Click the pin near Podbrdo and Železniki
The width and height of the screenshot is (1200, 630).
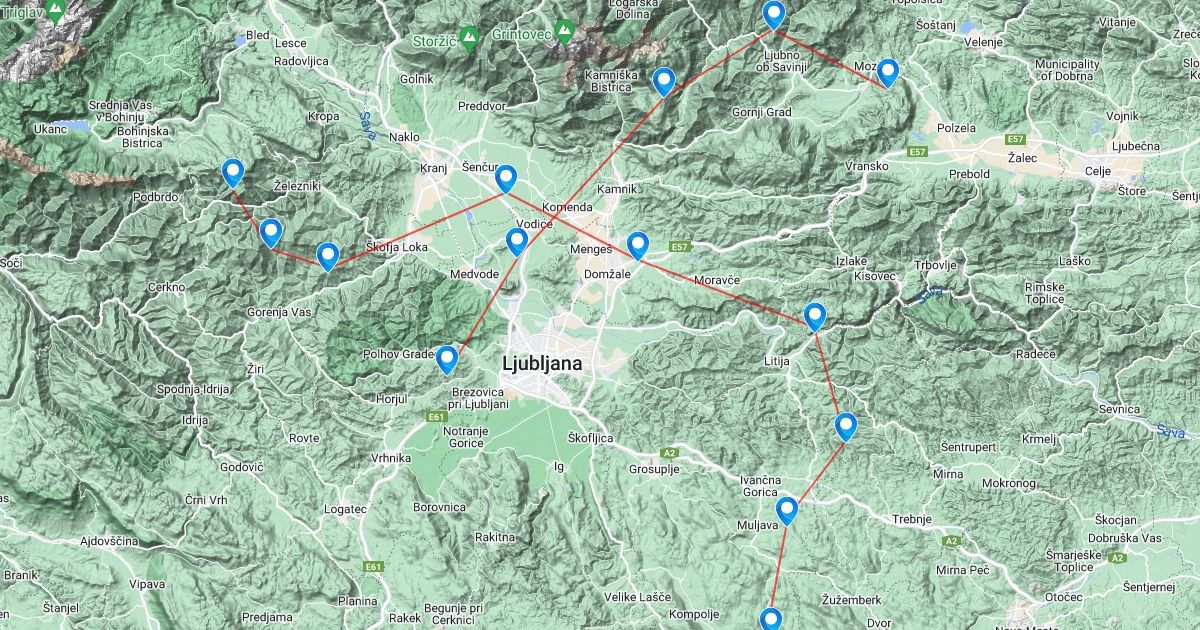233,174
